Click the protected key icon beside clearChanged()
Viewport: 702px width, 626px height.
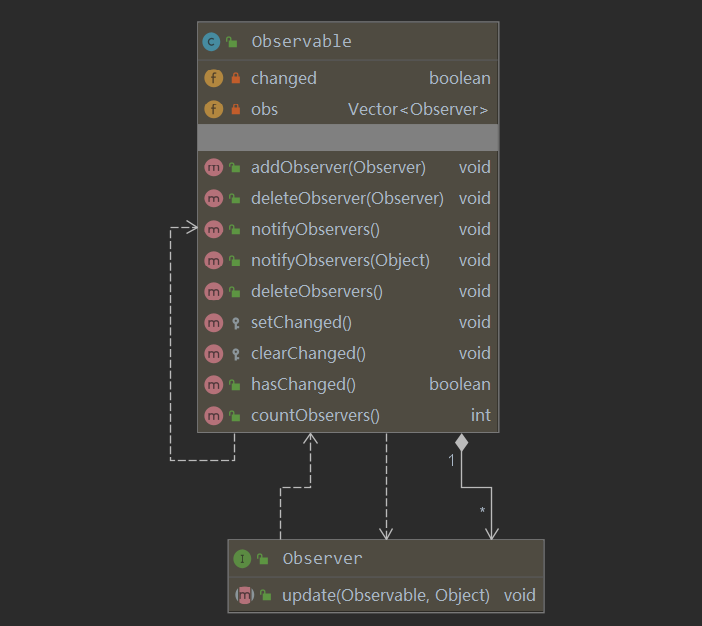pos(235,353)
